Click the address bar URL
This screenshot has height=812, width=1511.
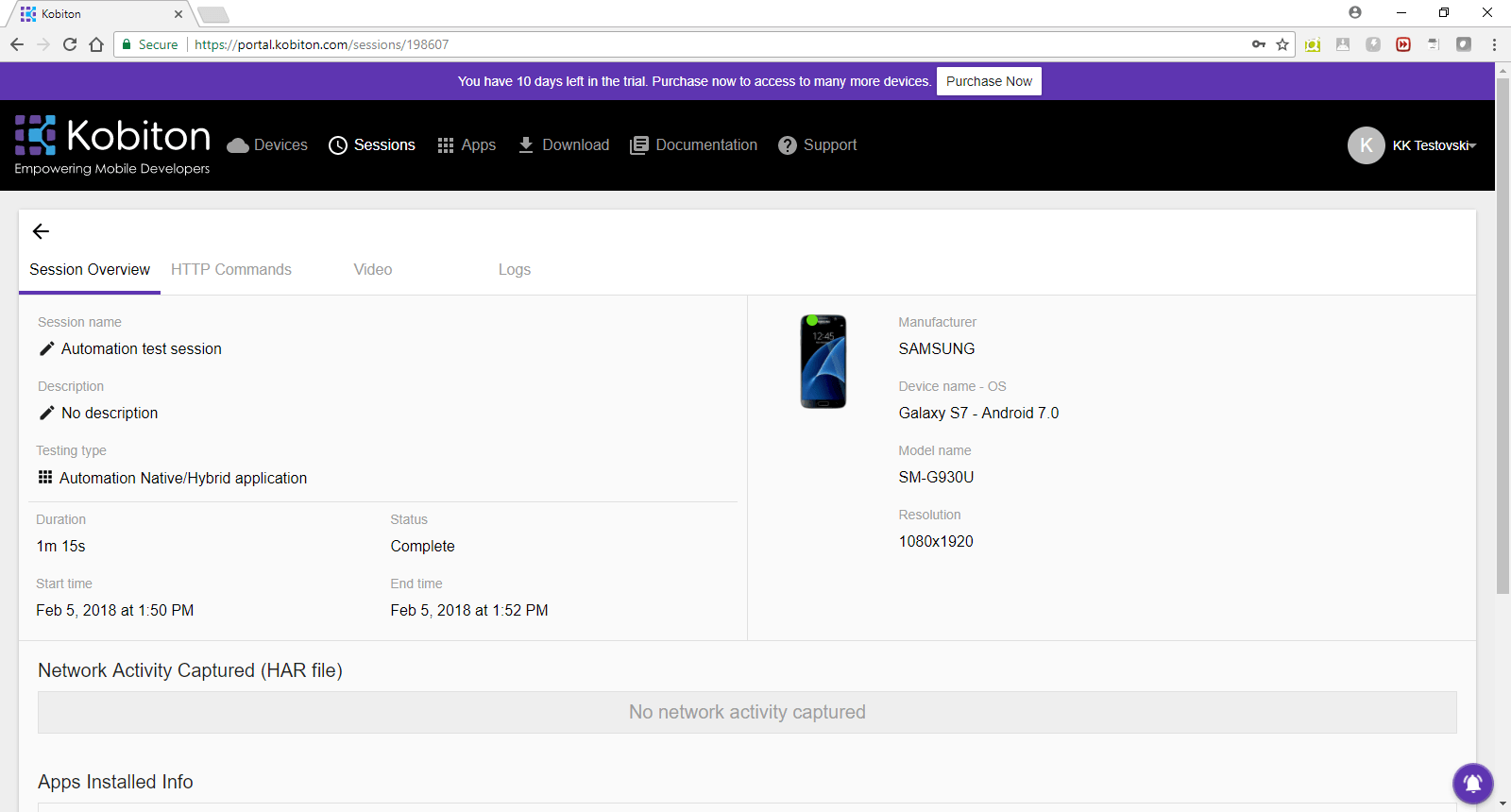pos(322,44)
